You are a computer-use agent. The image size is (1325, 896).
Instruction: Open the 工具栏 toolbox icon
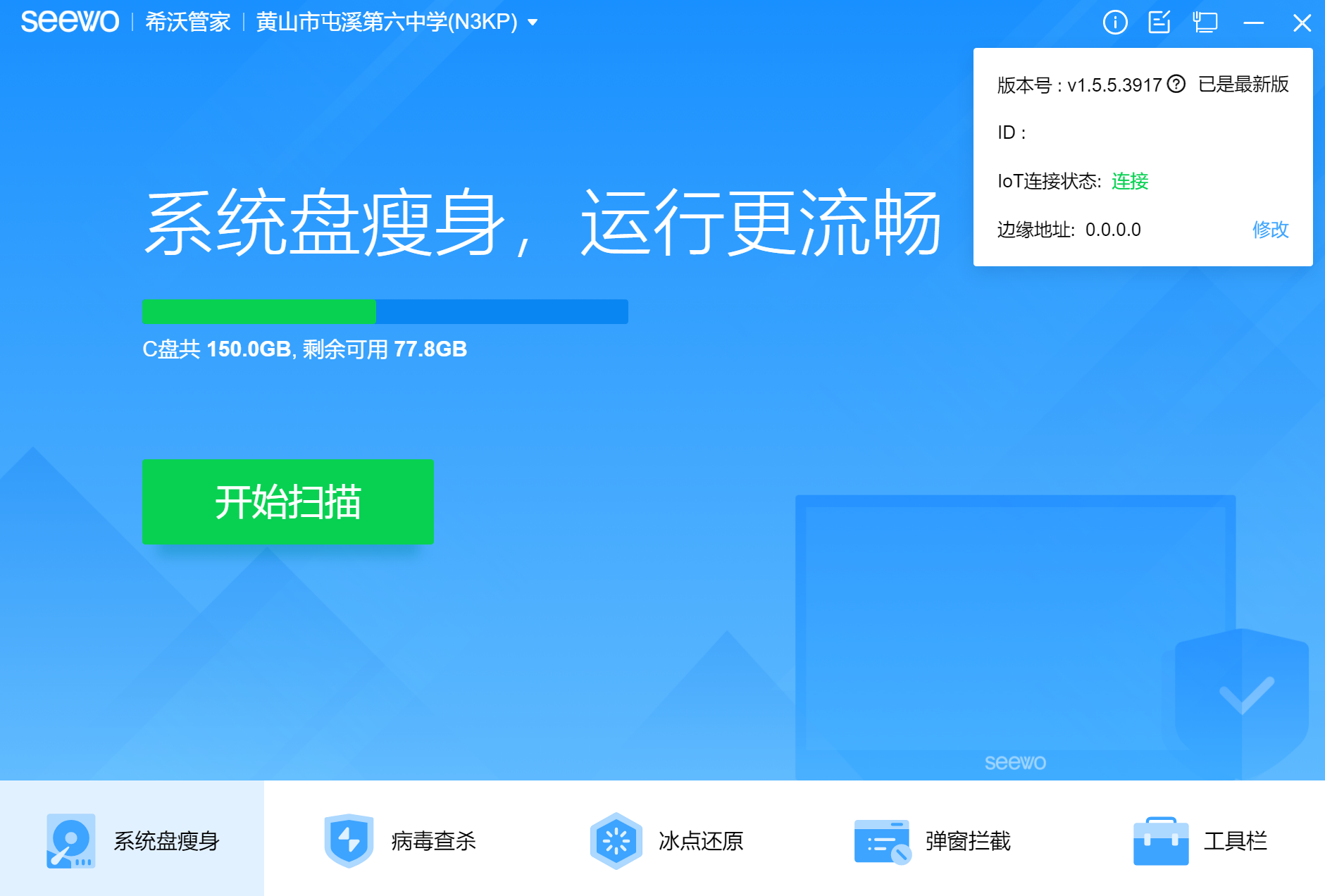click(x=1160, y=840)
